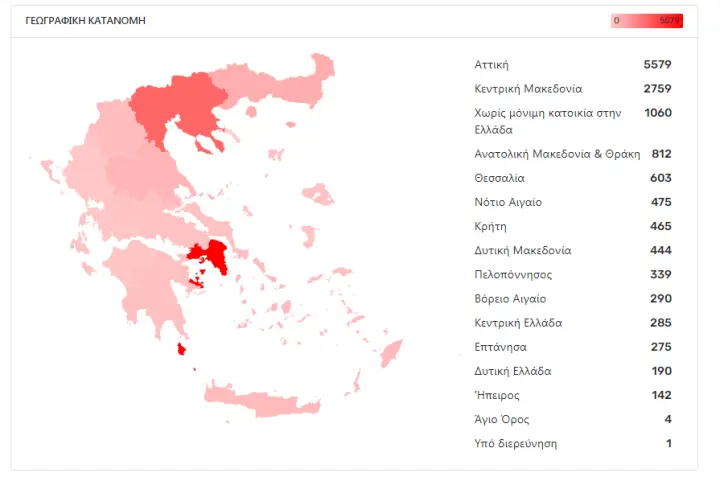The height and width of the screenshot is (477, 720).
Task: Select the Αττική row in the list
Action: point(573,65)
